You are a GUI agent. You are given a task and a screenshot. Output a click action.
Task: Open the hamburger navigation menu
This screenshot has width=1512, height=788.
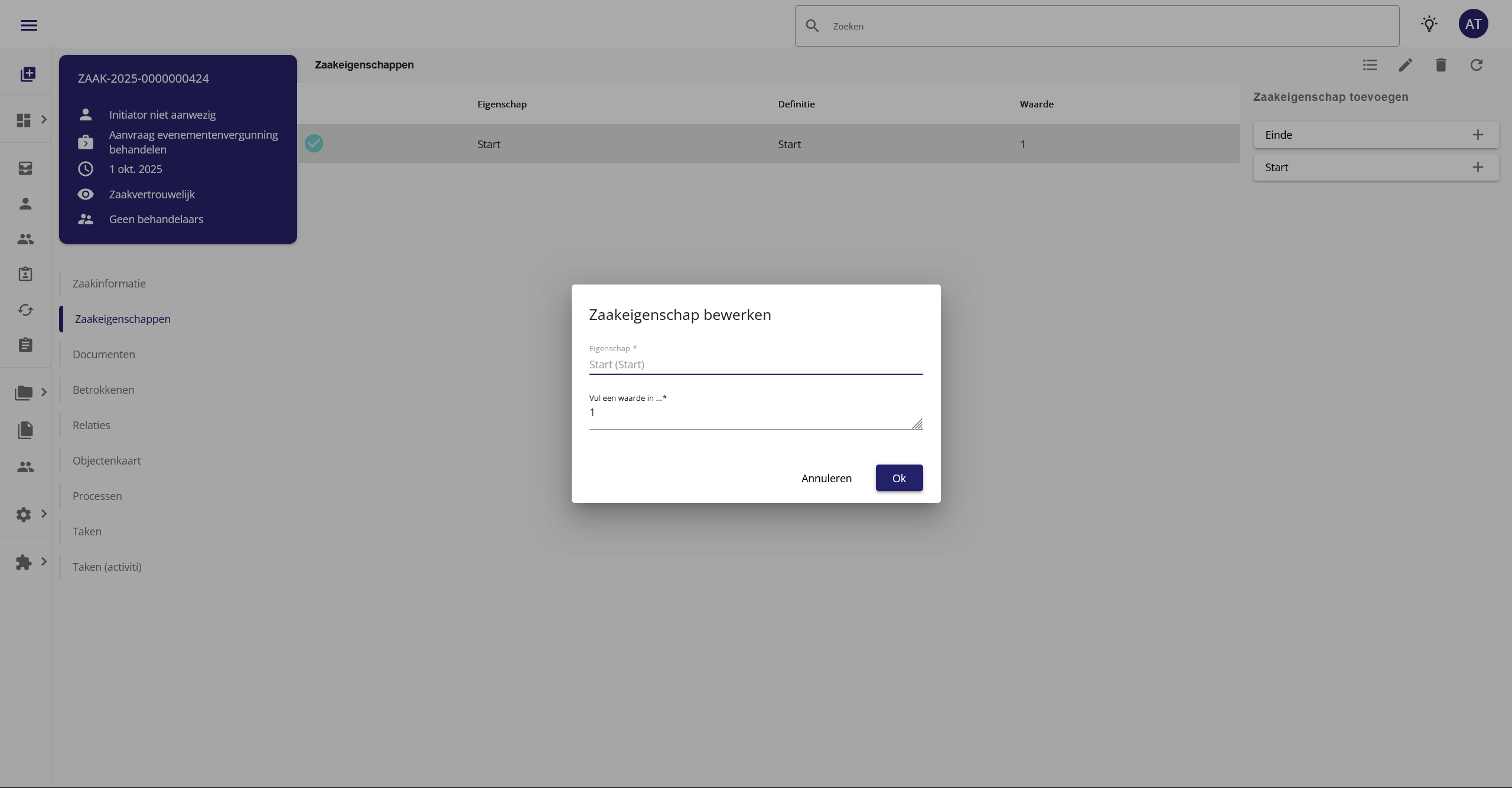[x=29, y=25]
